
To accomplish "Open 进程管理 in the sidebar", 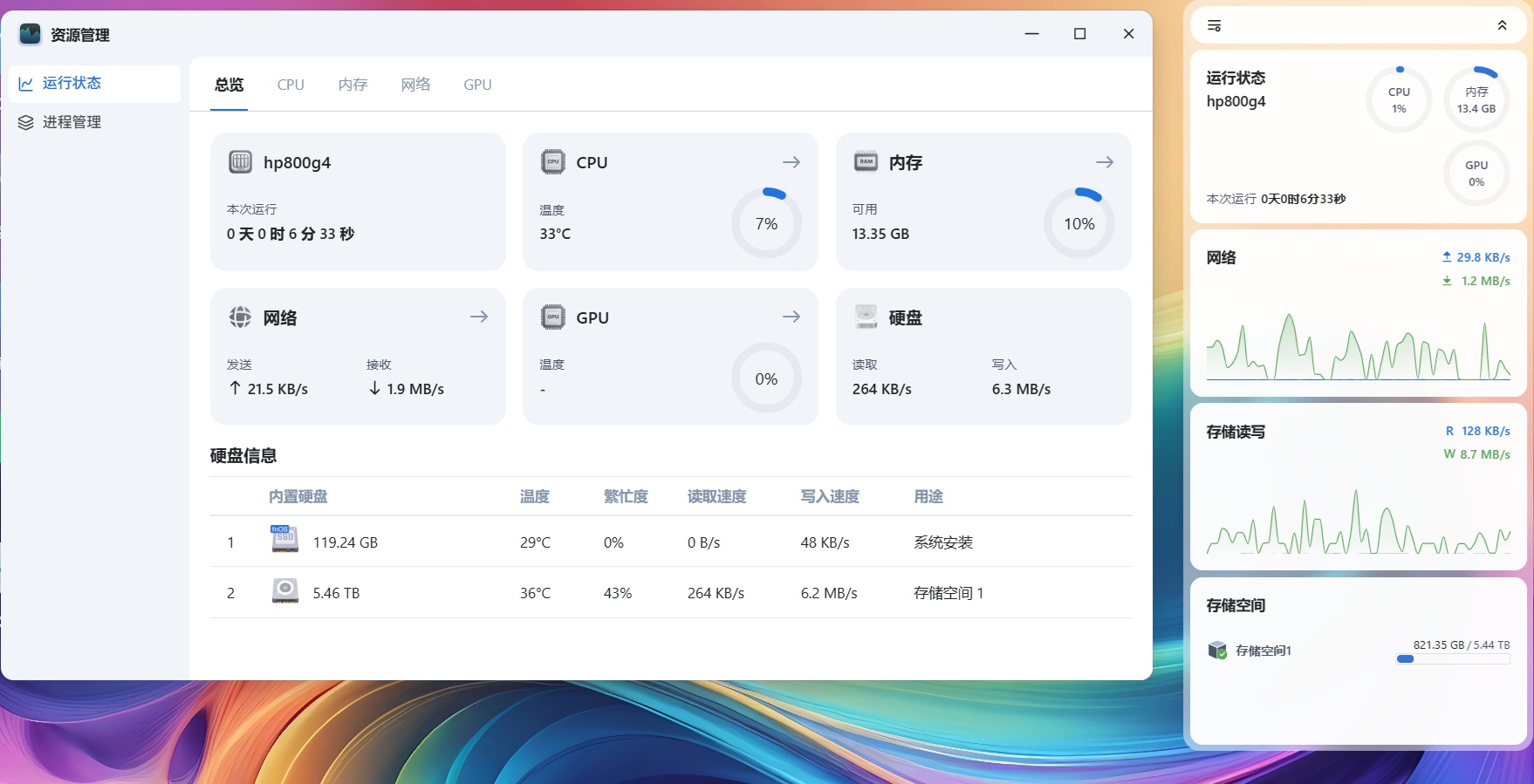I will (72, 122).
